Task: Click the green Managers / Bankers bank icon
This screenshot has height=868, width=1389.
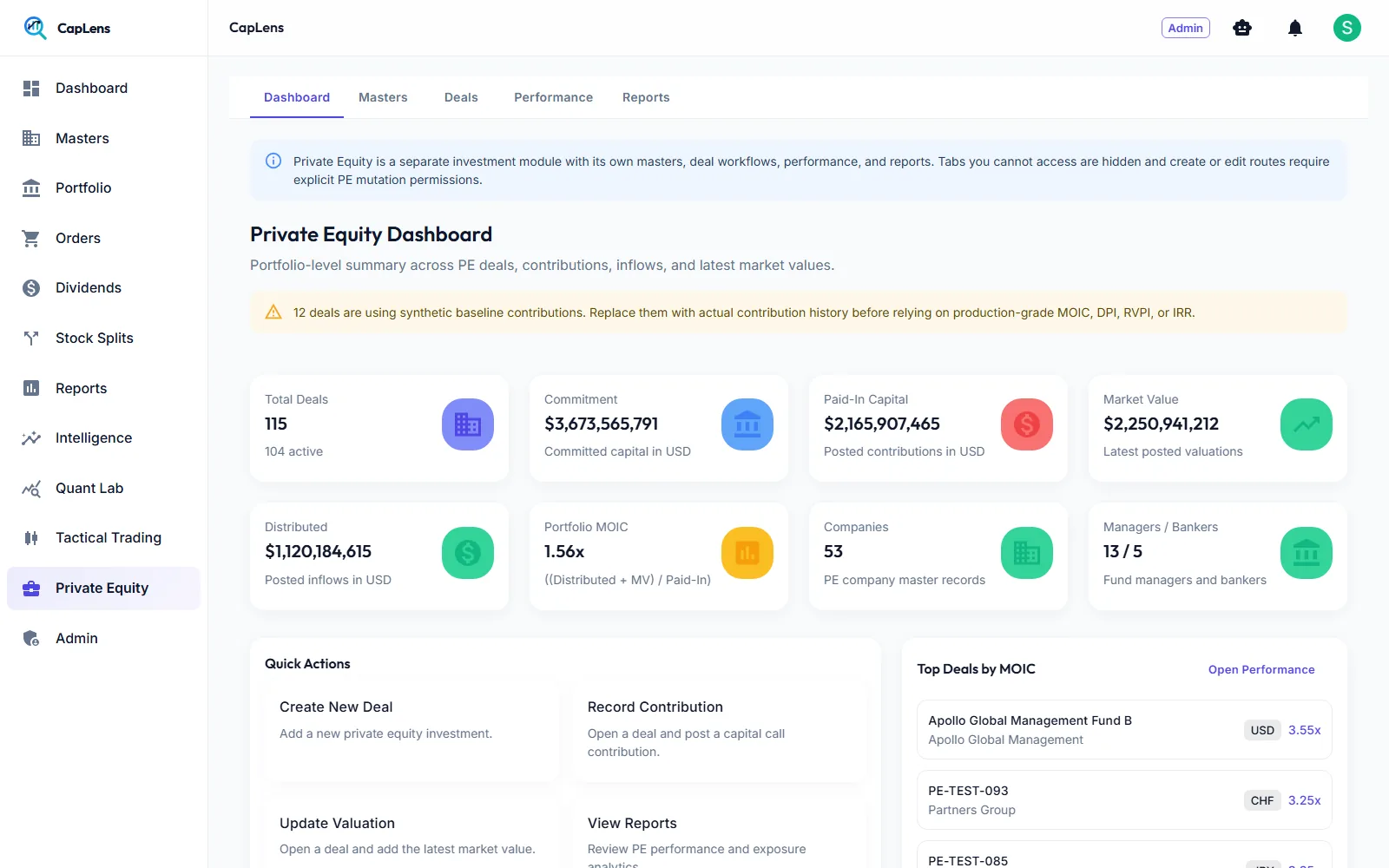Action: (1307, 553)
